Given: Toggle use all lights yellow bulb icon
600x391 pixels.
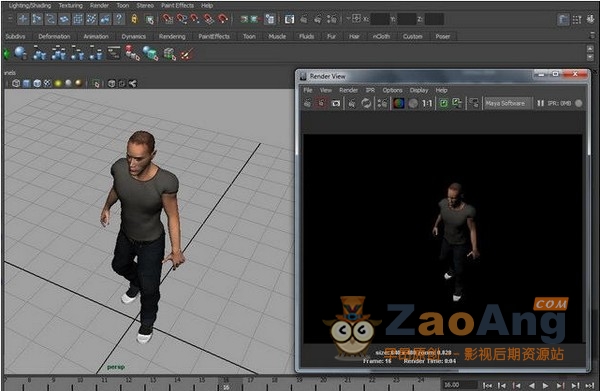Looking at the screenshot, I should pos(58,83).
